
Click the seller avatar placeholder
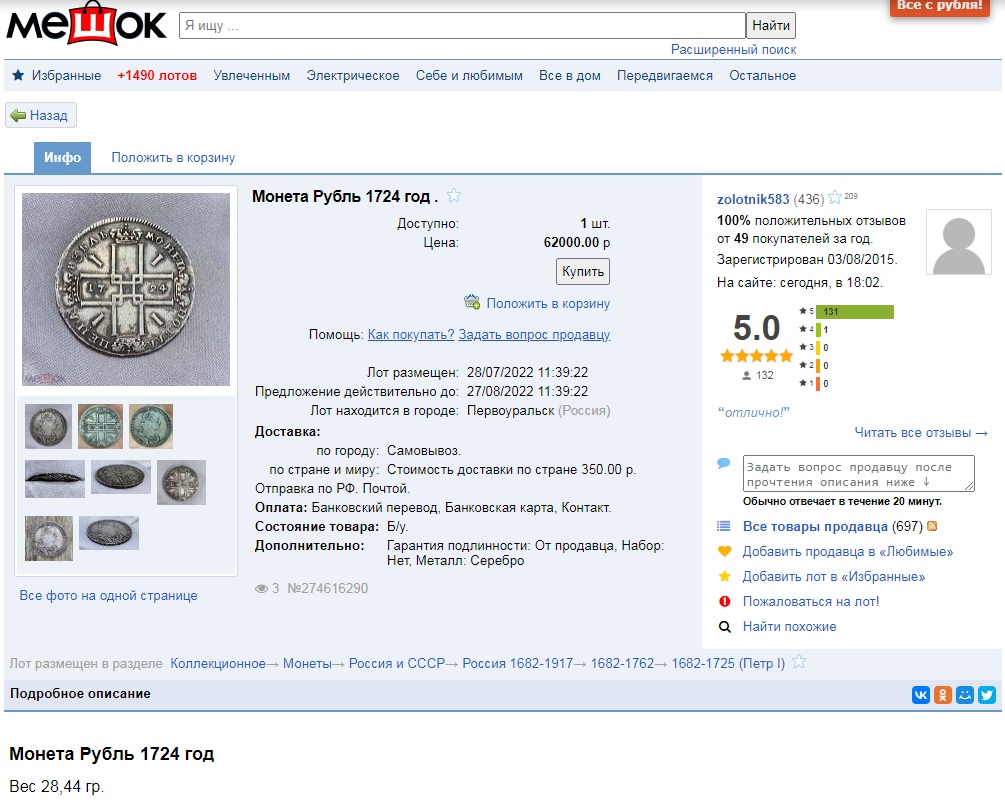coord(958,243)
